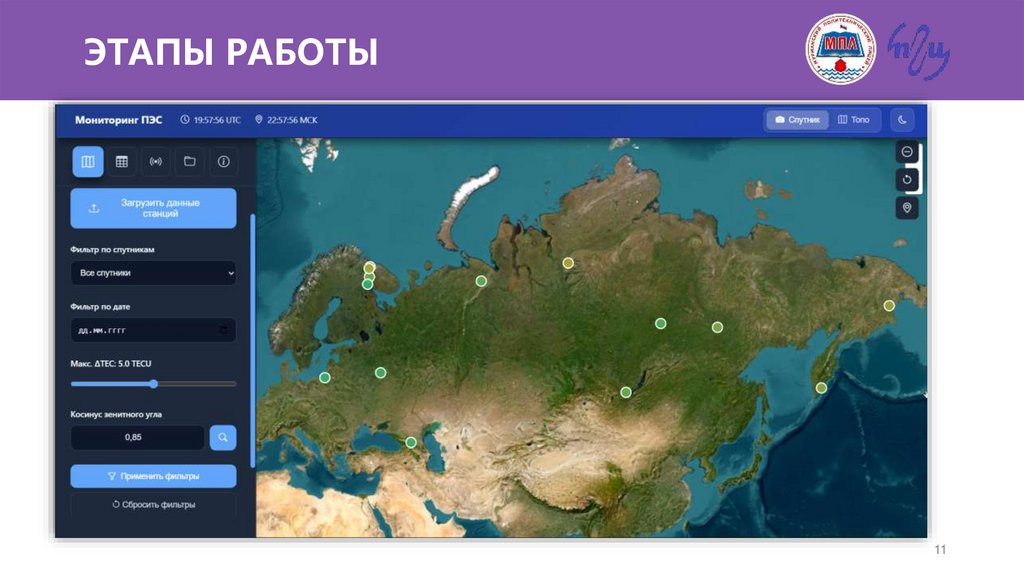The height and width of the screenshot is (574, 1024).
Task: Switch to the map view tab
Action: coord(88,161)
